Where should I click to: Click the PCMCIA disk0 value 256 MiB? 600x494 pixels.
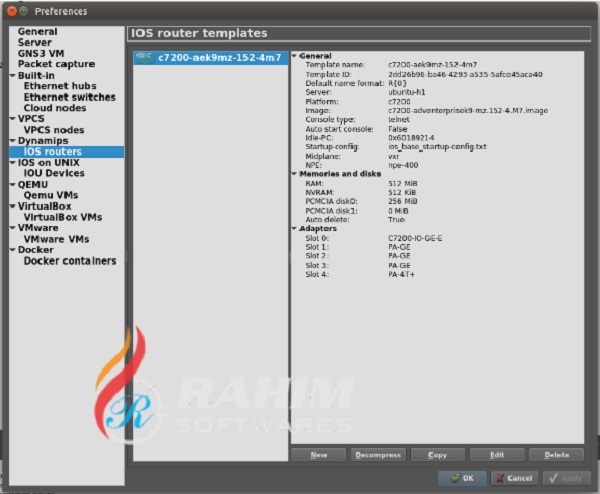coord(403,201)
